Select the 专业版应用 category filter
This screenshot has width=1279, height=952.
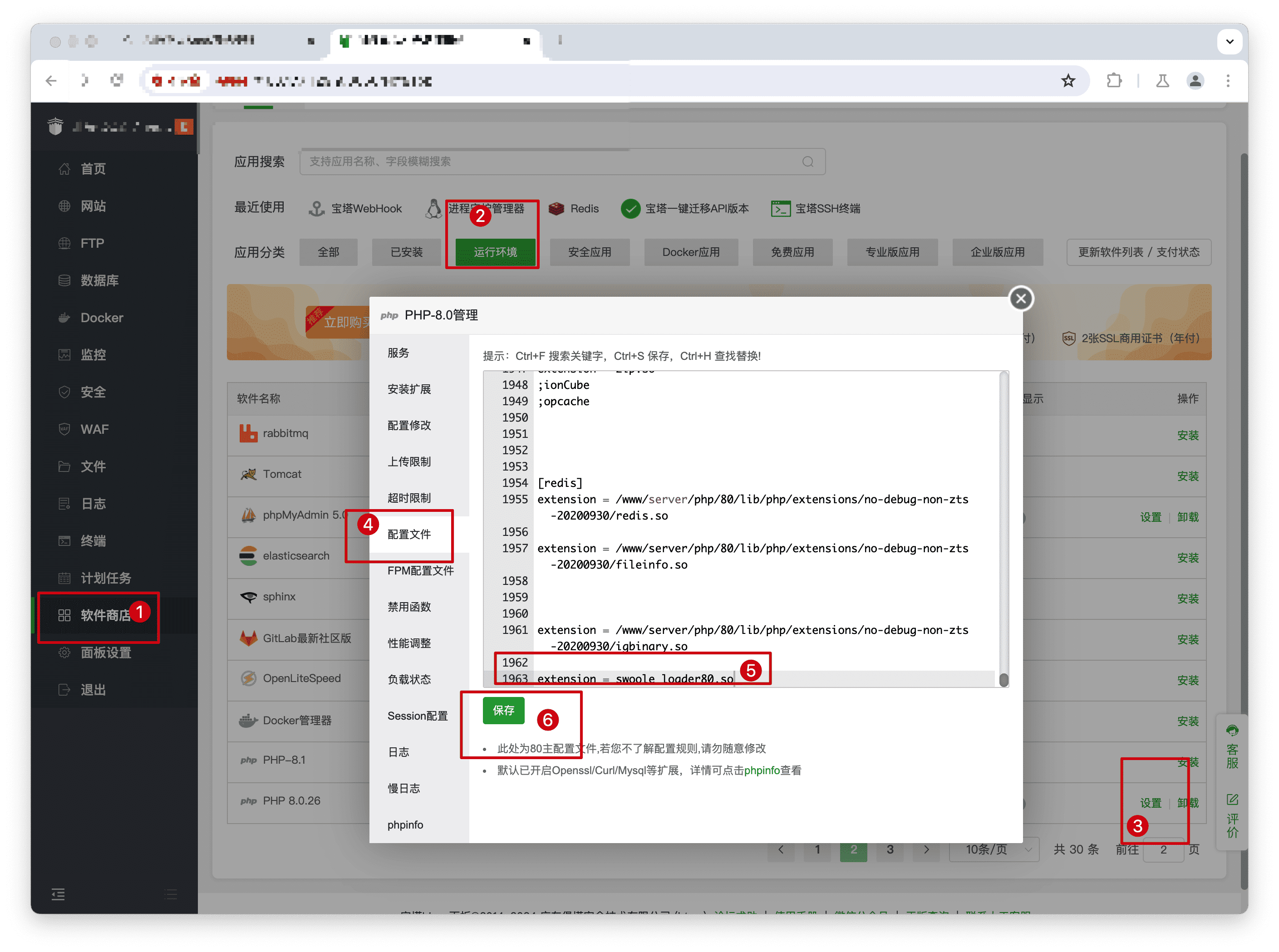pyautogui.click(x=892, y=252)
